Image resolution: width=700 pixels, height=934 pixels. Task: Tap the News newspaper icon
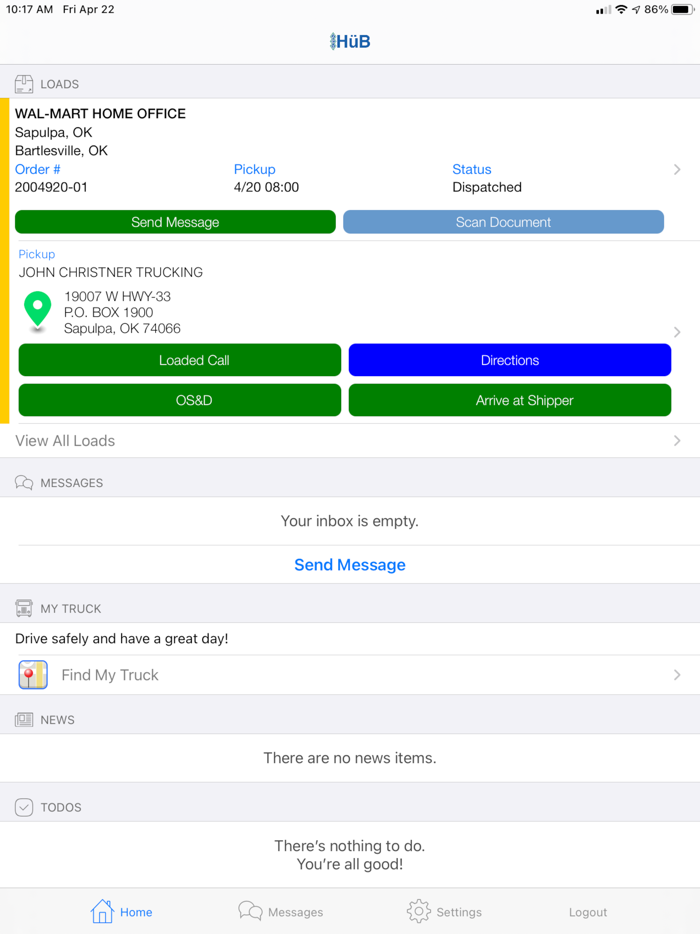tap(24, 720)
